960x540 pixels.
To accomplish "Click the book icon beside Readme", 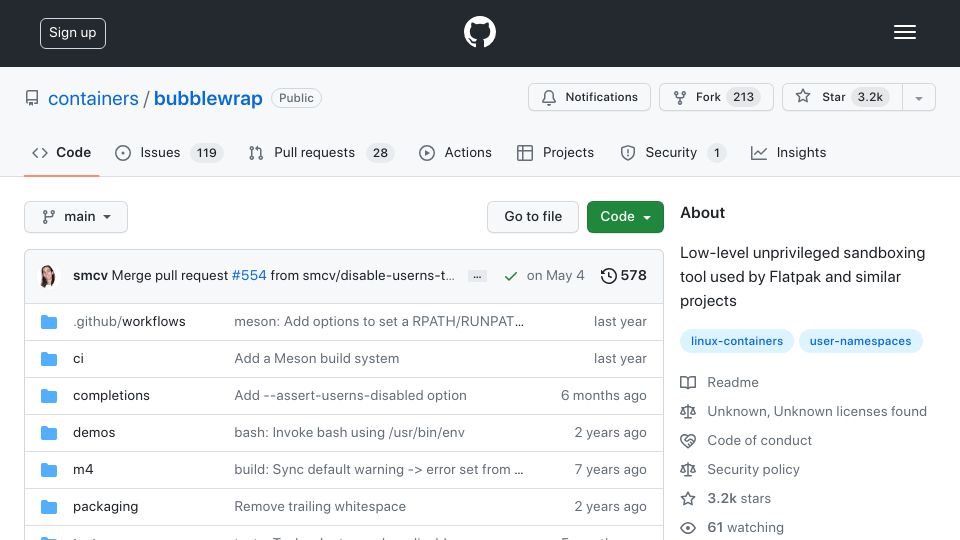I will (688, 383).
